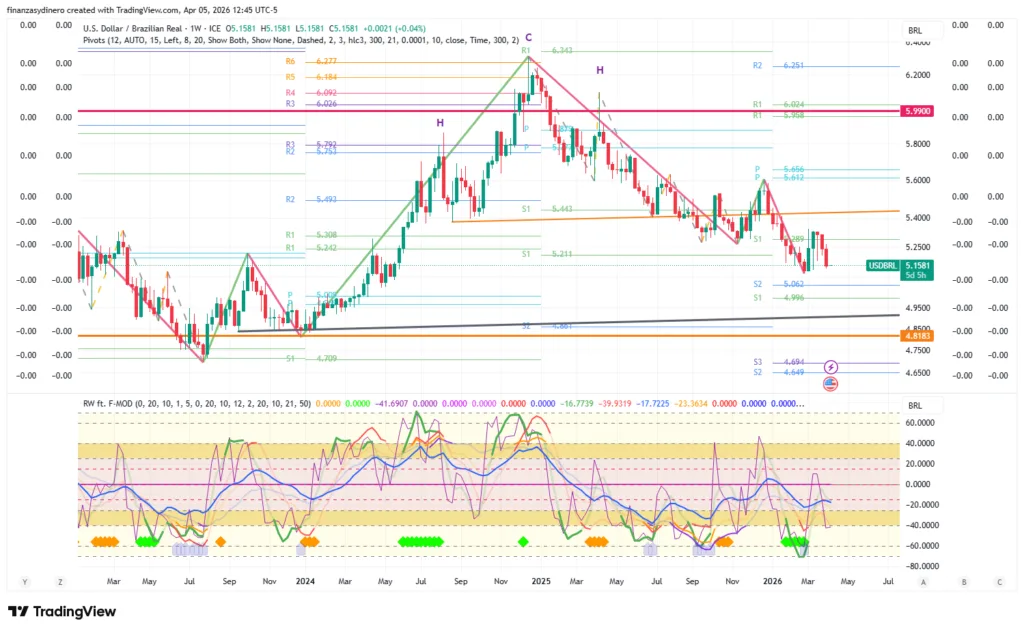This screenshot has height=632, width=1024.
Task: Click the Y scale letter at bottom left
Action: pyautogui.click(x=24, y=581)
